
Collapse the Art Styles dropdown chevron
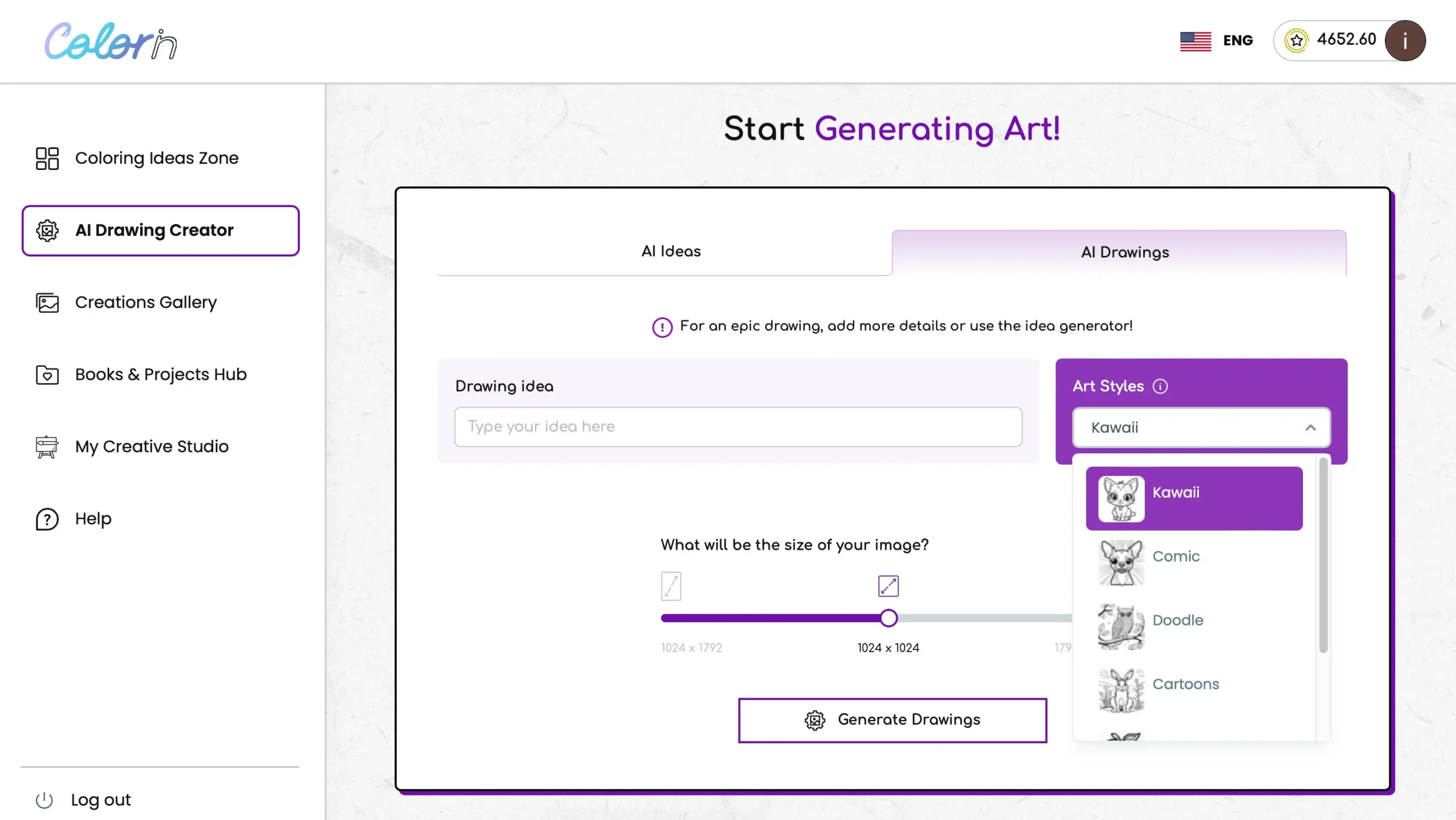tap(1312, 428)
